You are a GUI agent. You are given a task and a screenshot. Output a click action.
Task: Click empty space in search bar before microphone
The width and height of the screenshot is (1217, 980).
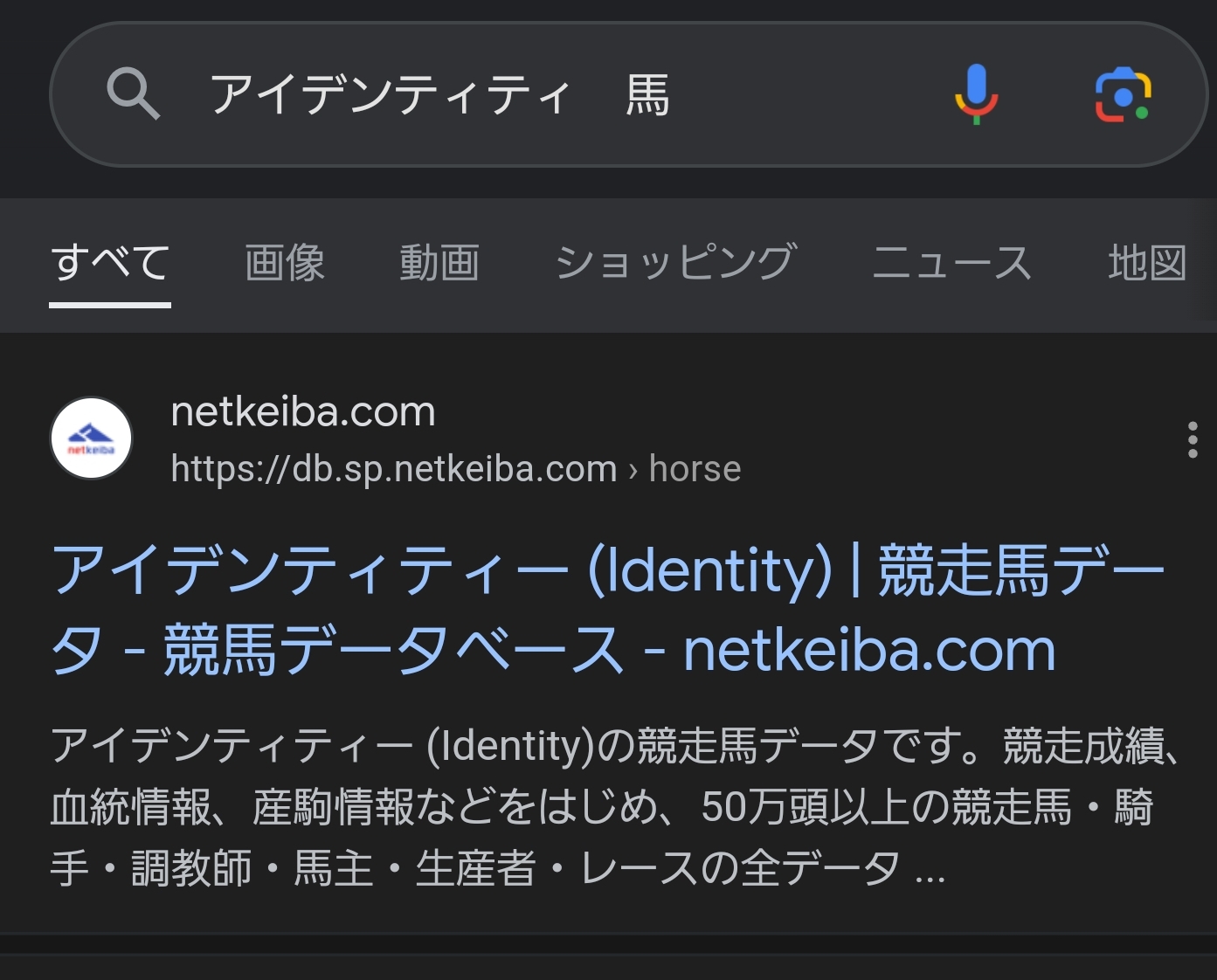pyautogui.click(x=804, y=94)
